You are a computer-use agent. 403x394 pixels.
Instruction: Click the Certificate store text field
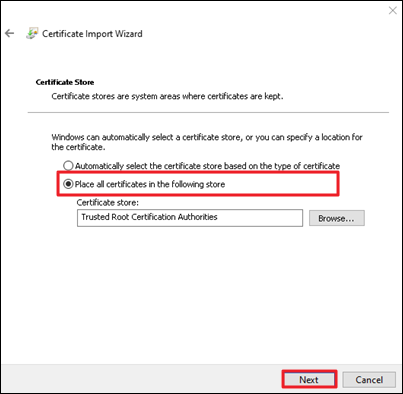click(x=190, y=218)
